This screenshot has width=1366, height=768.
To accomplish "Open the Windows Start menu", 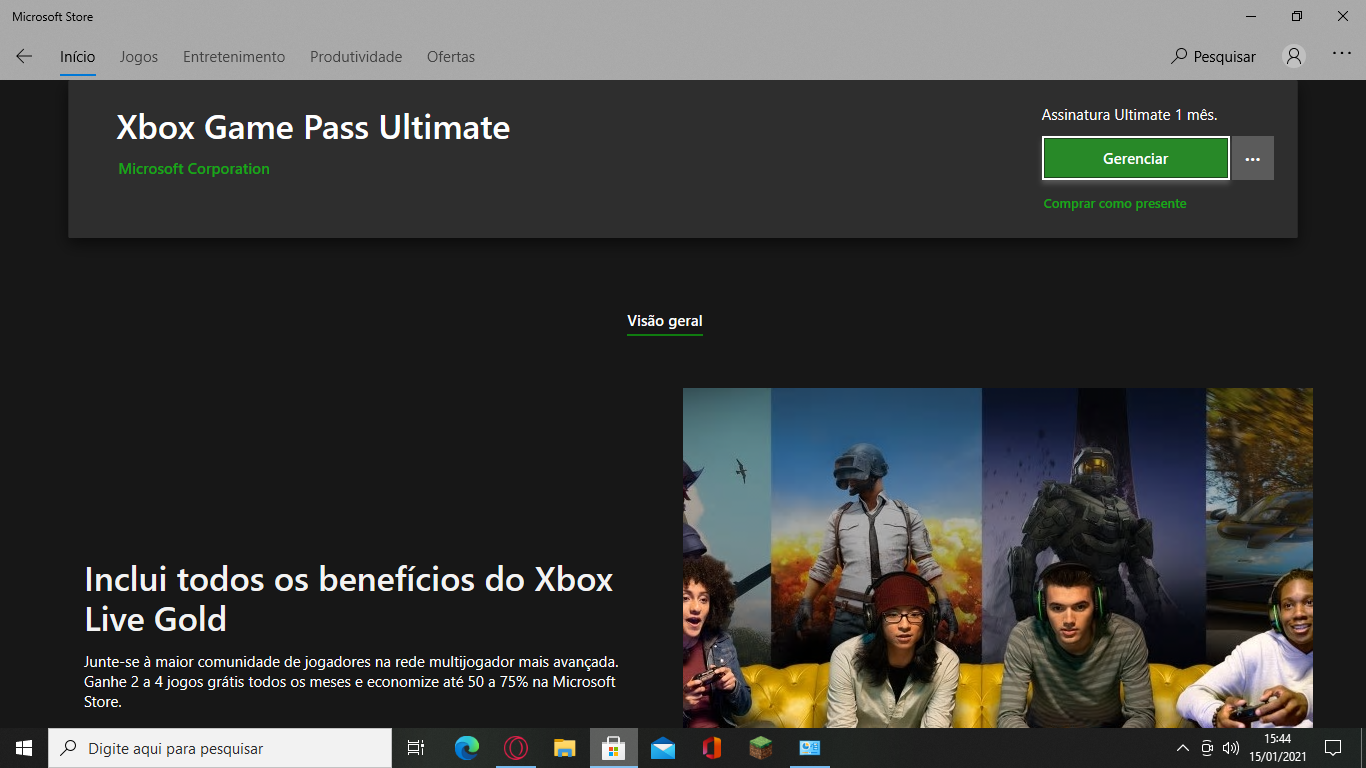I will tap(24, 748).
